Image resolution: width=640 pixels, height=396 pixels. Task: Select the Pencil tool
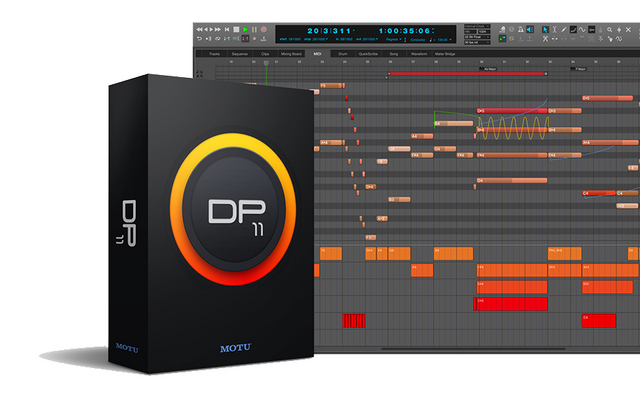564,29
